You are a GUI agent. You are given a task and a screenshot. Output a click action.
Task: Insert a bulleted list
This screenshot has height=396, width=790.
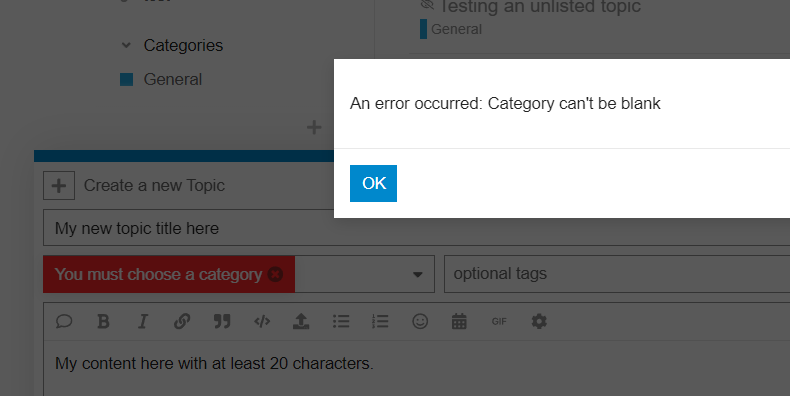click(341, 321)
